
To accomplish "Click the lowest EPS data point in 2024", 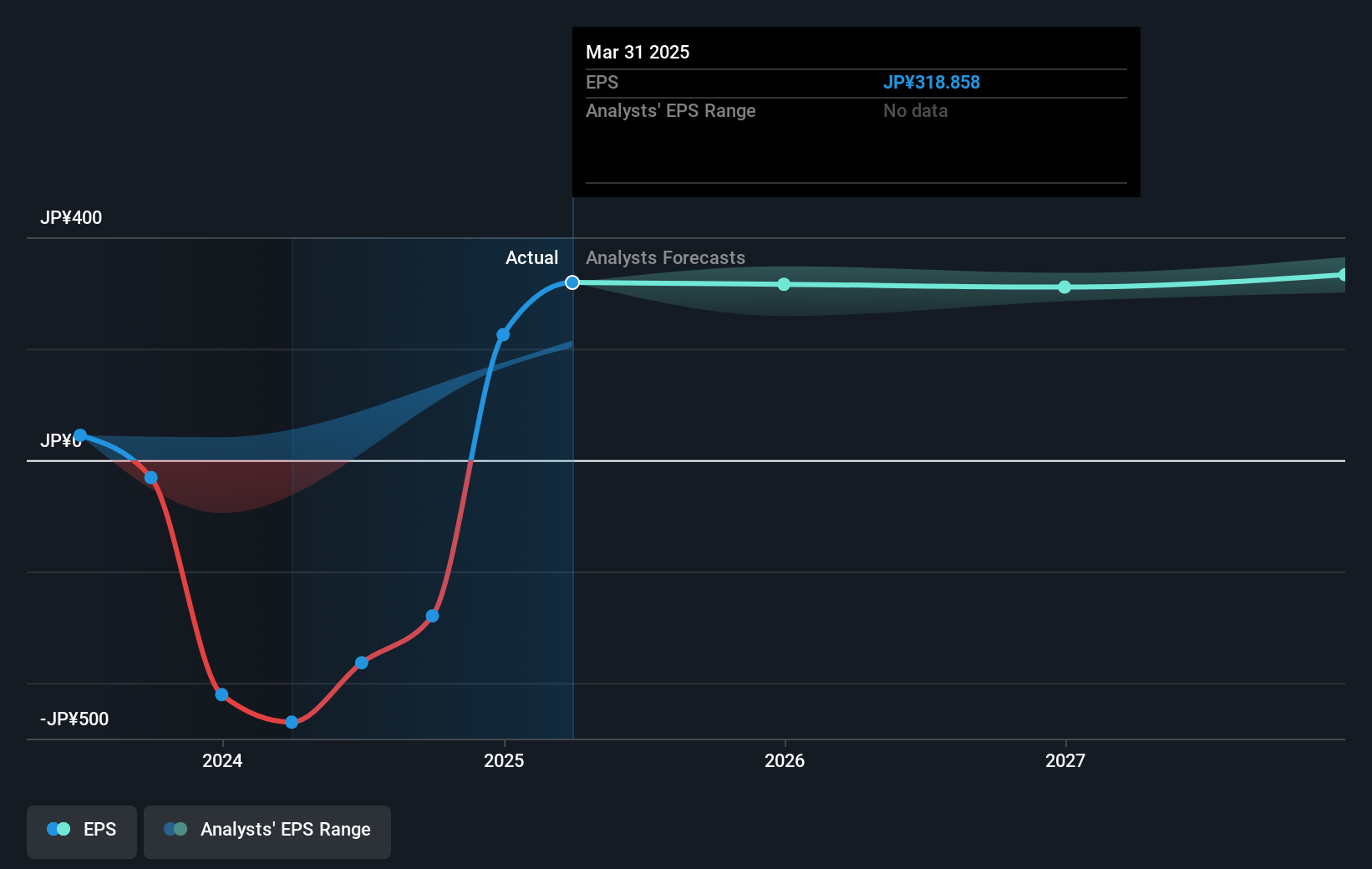I will [292, 722].
